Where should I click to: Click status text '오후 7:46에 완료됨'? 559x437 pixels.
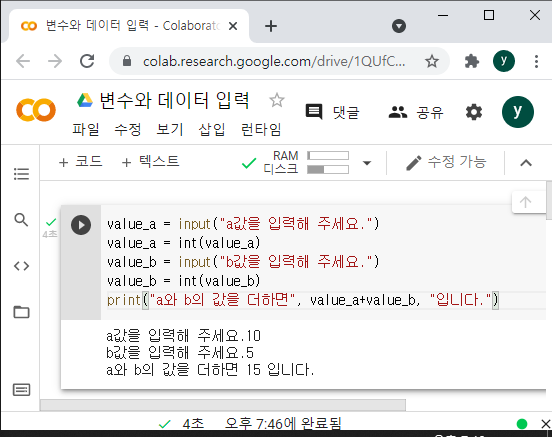(283, 424)
